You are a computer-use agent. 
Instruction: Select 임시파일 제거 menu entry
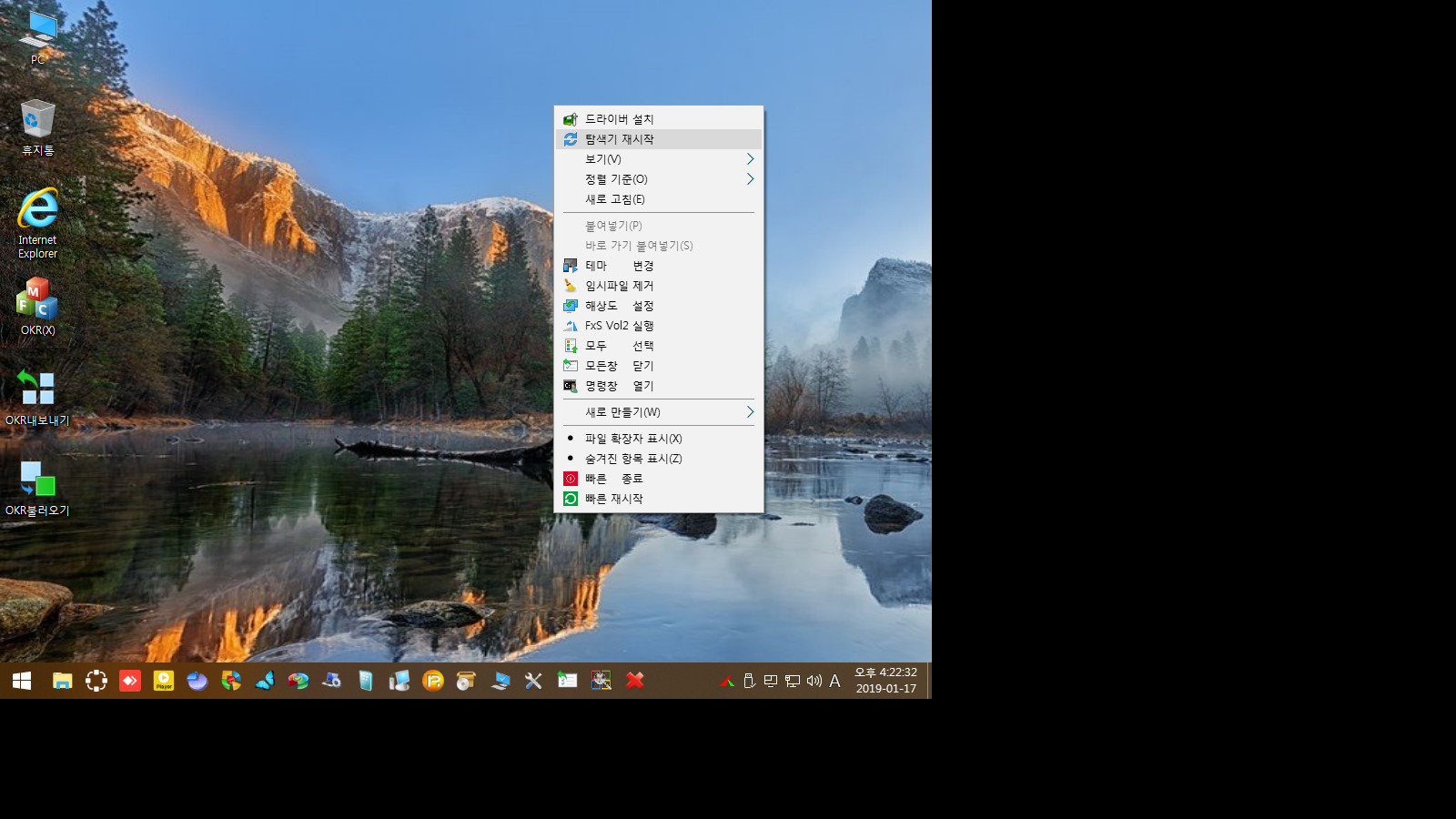tap(659, 286)
